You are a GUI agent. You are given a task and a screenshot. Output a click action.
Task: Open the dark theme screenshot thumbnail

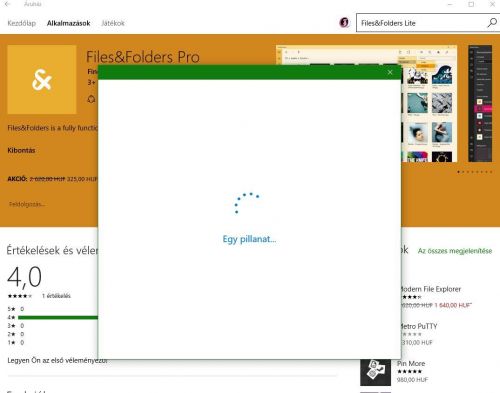(x=480, y=104)
